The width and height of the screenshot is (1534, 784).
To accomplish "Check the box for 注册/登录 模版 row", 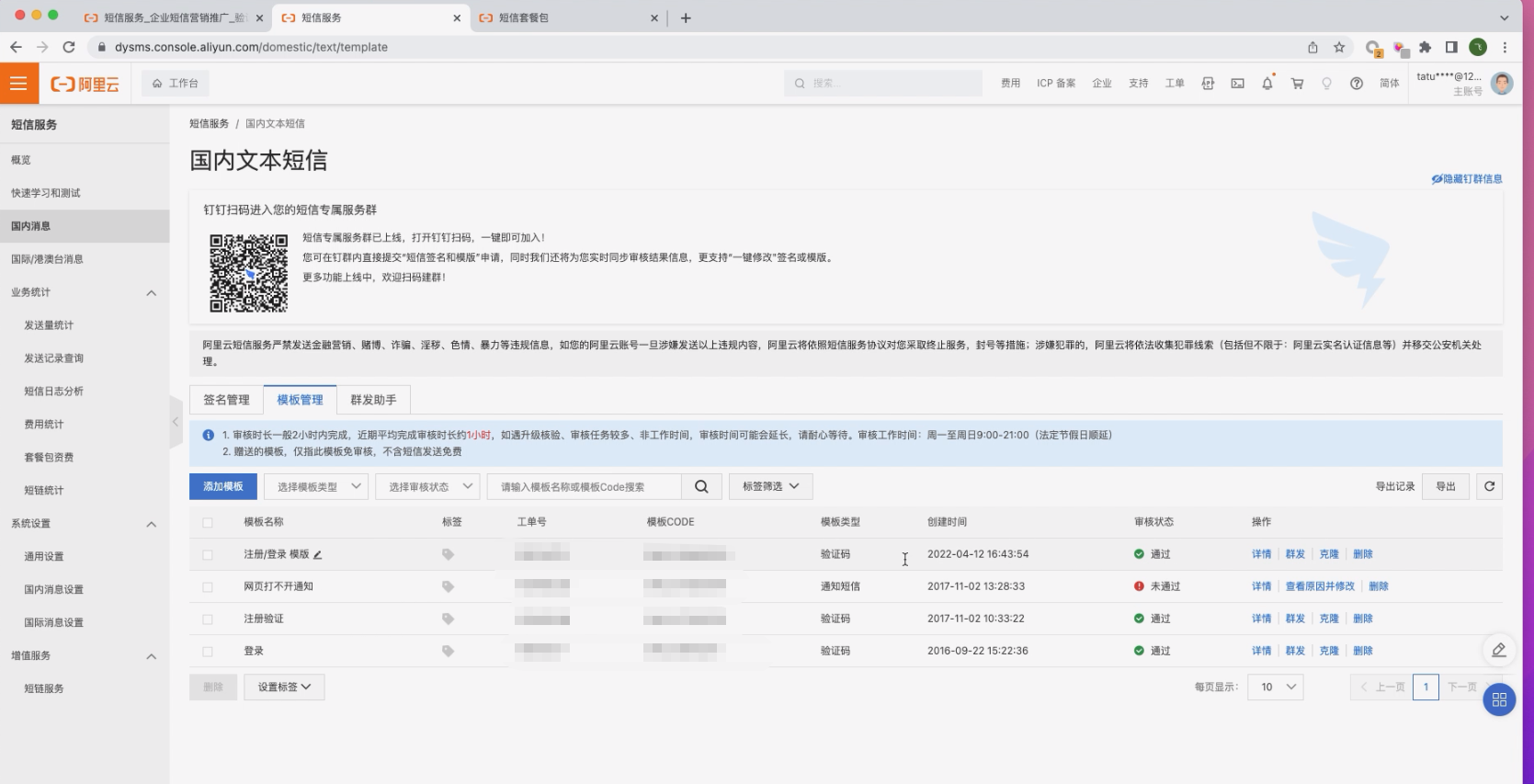I will 208,554.
